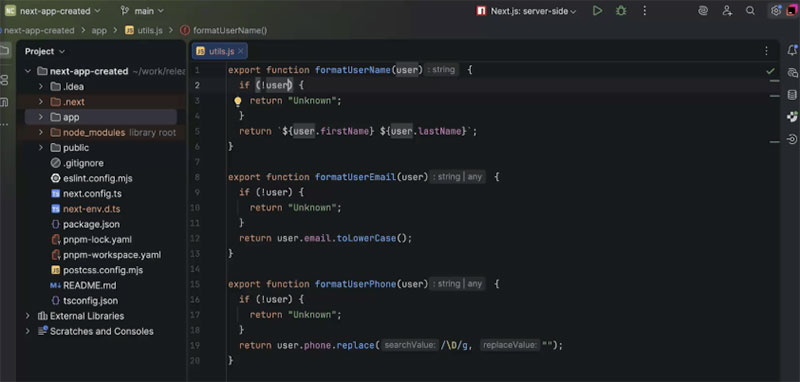The height and width of the screenshot is (382, 800).
Task: Open Code With Me add-user icon
Action: (727, 11)
